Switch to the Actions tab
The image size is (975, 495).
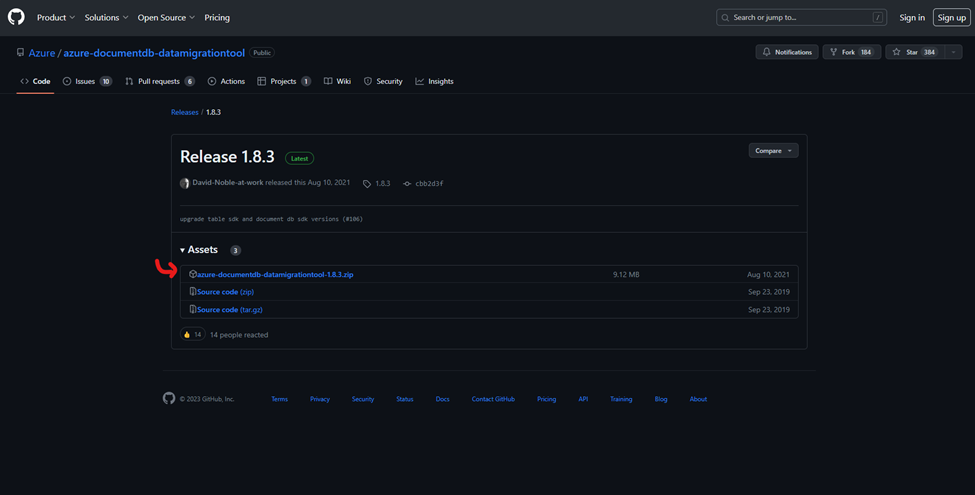click(x=226, y=81)
